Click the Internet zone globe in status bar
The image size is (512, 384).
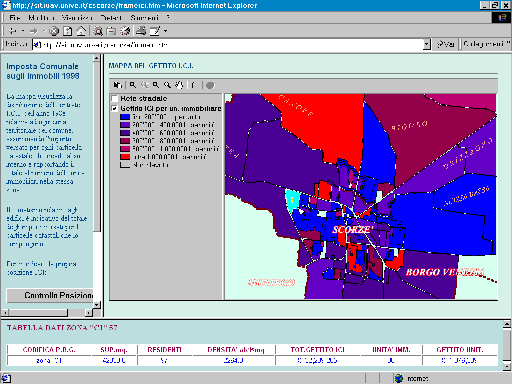[399, 378]
